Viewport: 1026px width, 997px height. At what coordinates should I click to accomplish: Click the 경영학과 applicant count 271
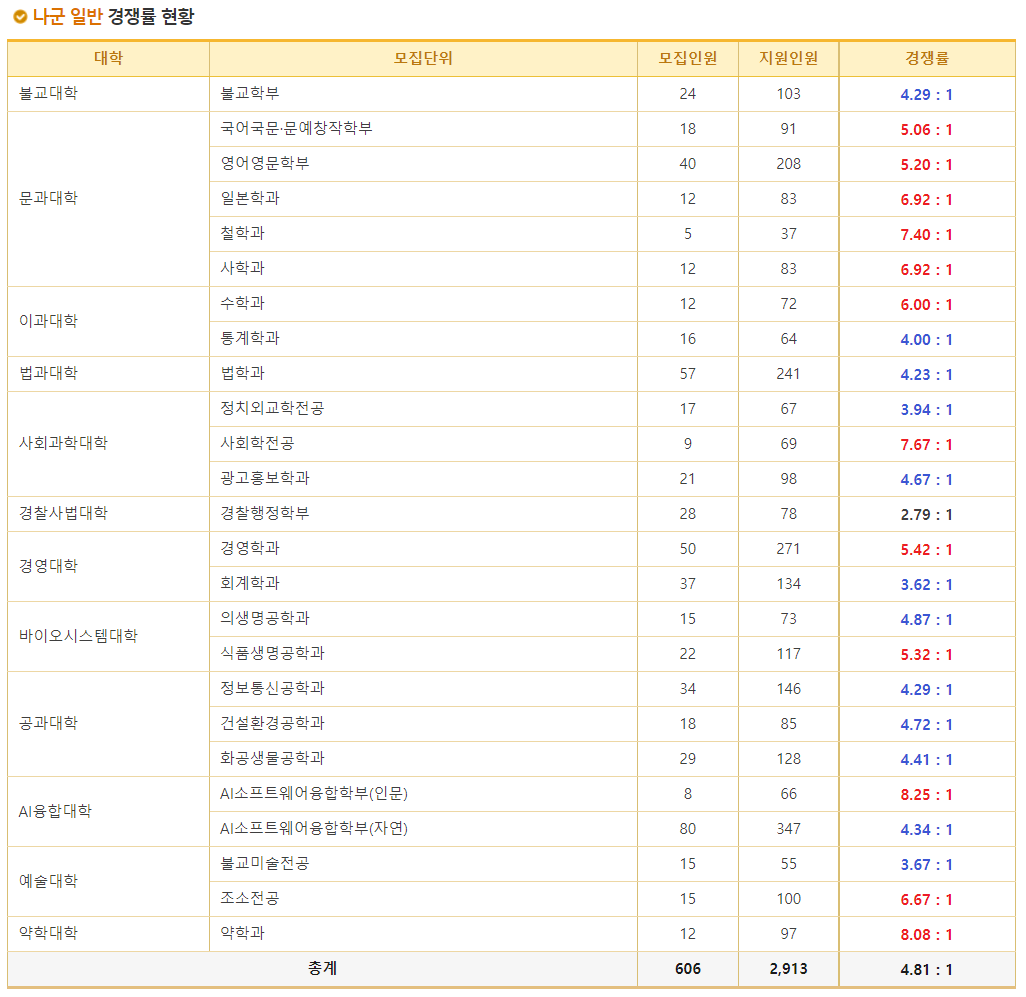[x=787, y=548]
